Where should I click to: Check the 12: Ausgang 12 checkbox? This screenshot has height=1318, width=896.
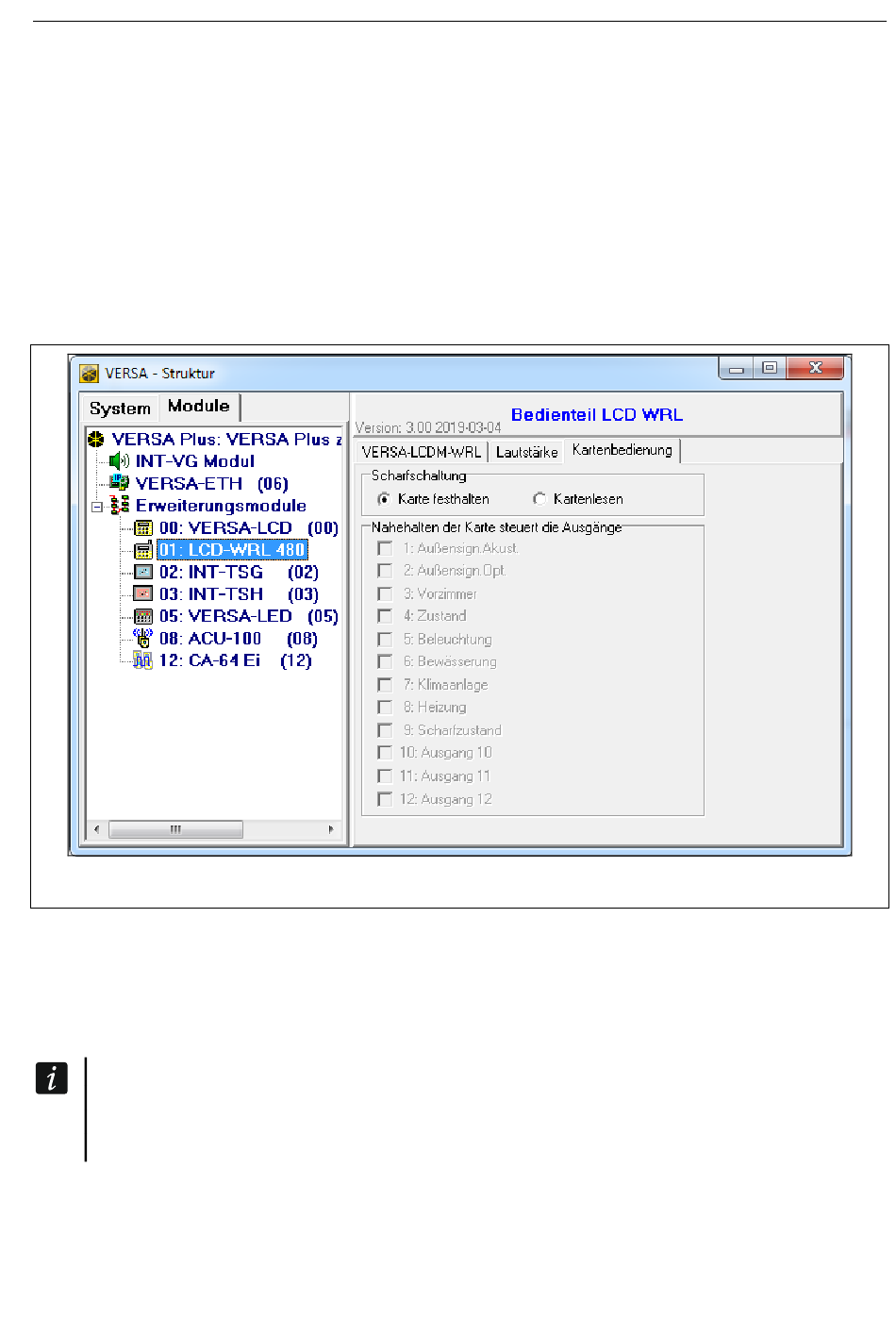385,799
